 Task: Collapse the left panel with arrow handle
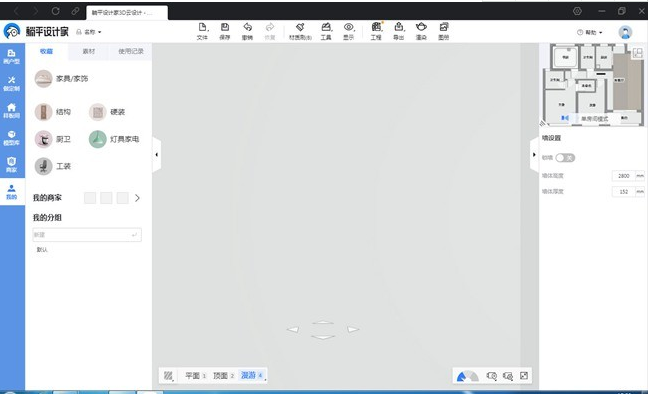(157, 155)
